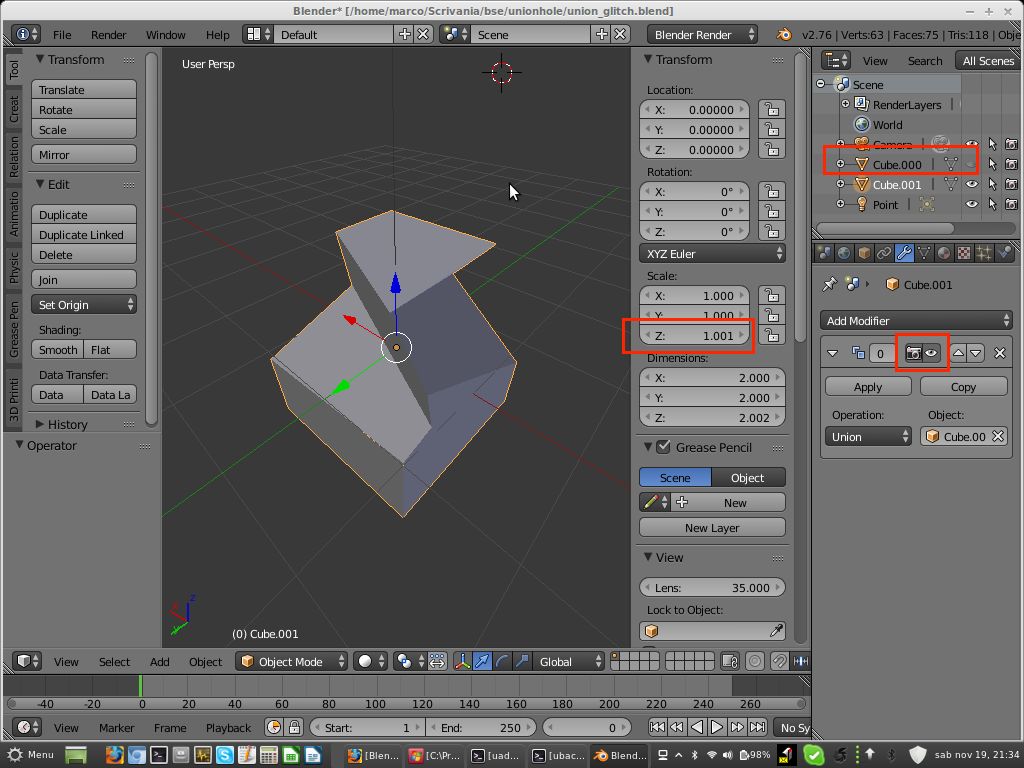
Task: Click the rotate manipulator arc icon
Action: point(502,662)
